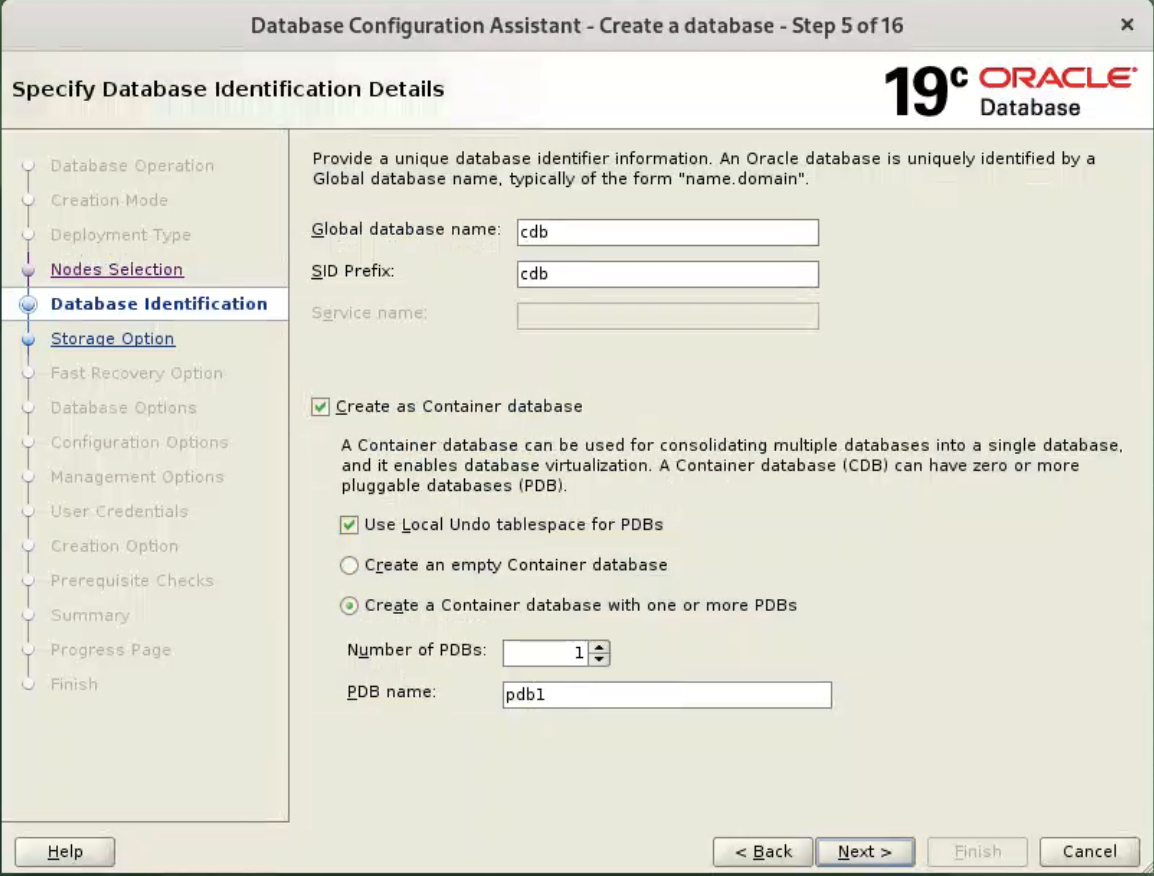Click the User Credentials step label
The width and height of the screenshot is (1154, 876).
(119, 512)
